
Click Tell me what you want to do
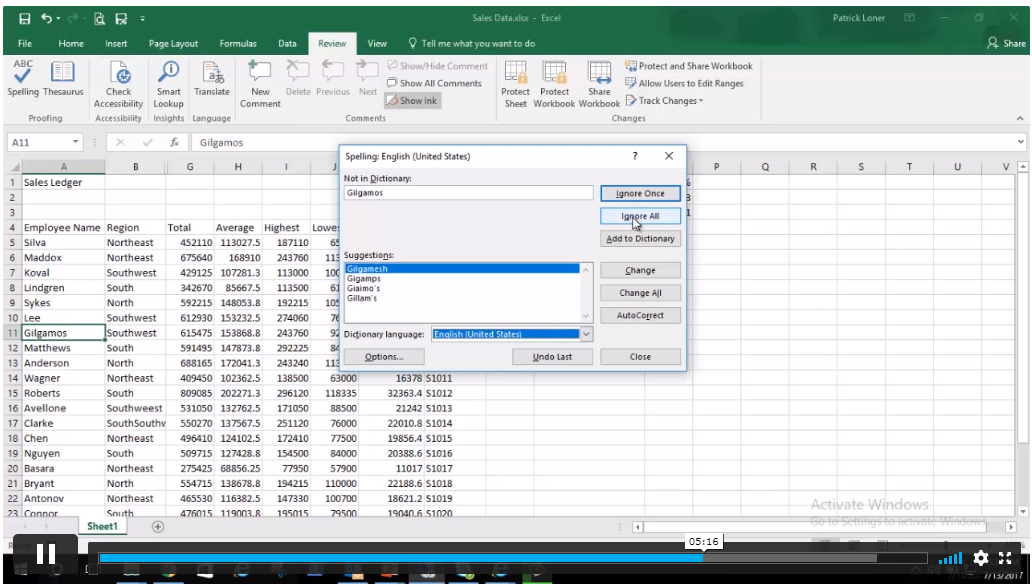[471, 43]
